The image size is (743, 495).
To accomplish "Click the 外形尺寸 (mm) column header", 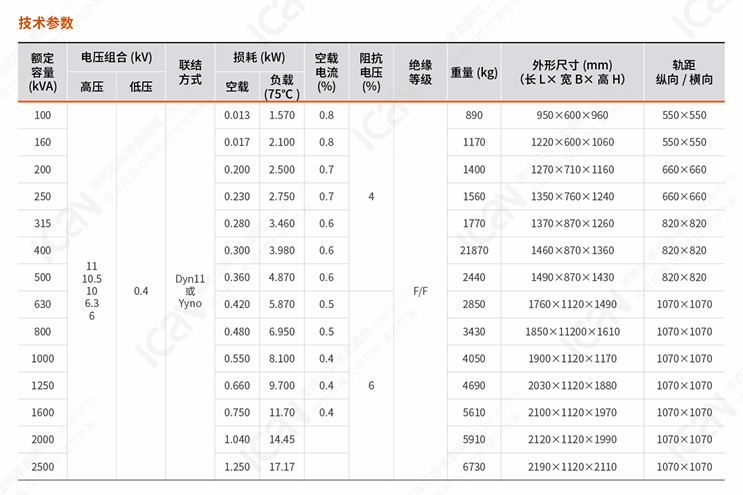I will point(572,72).
